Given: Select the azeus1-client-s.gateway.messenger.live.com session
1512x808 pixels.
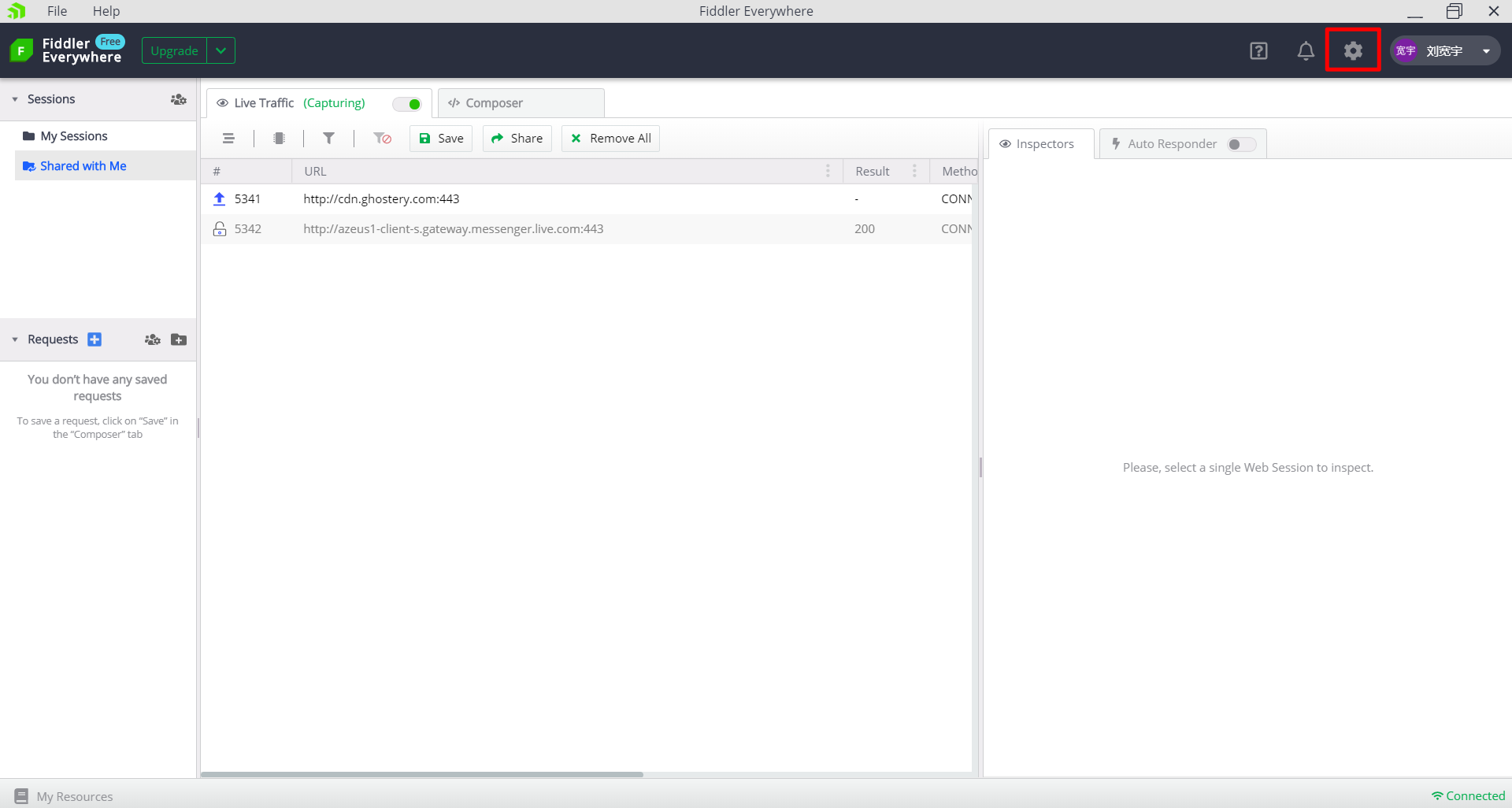Looking at the screenshot, I should click(587, 229).
